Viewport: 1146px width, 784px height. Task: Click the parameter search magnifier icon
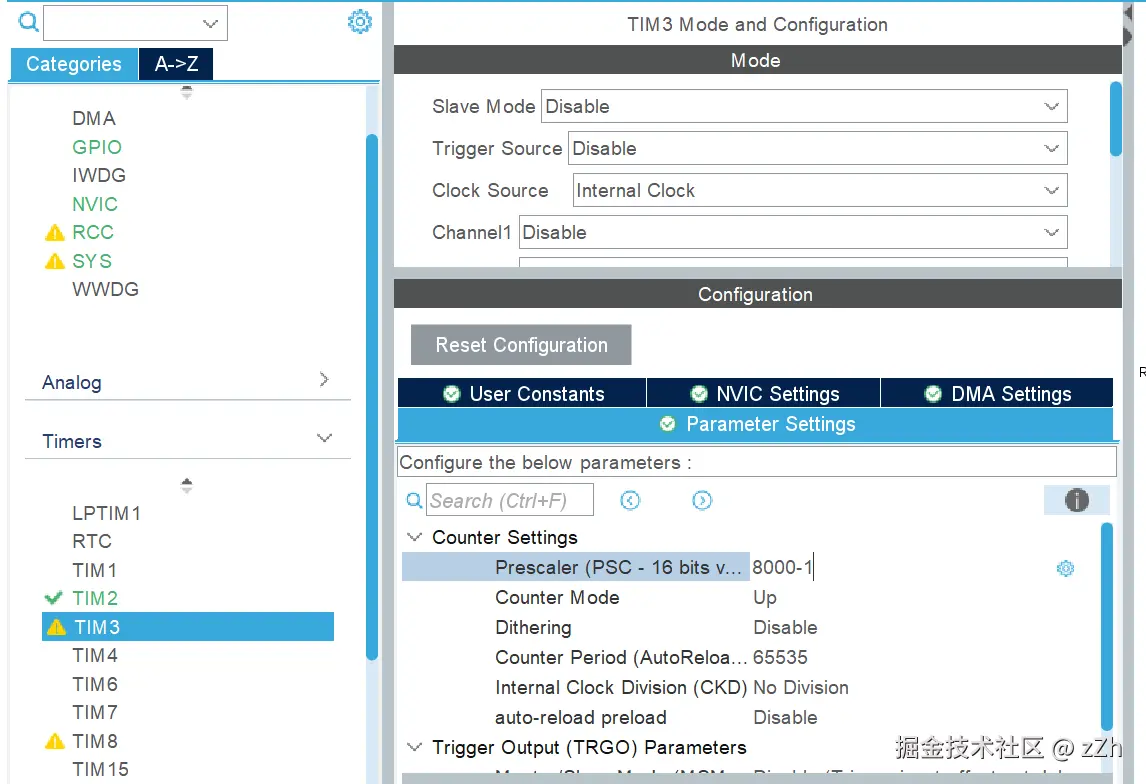[x=414, y=501]
